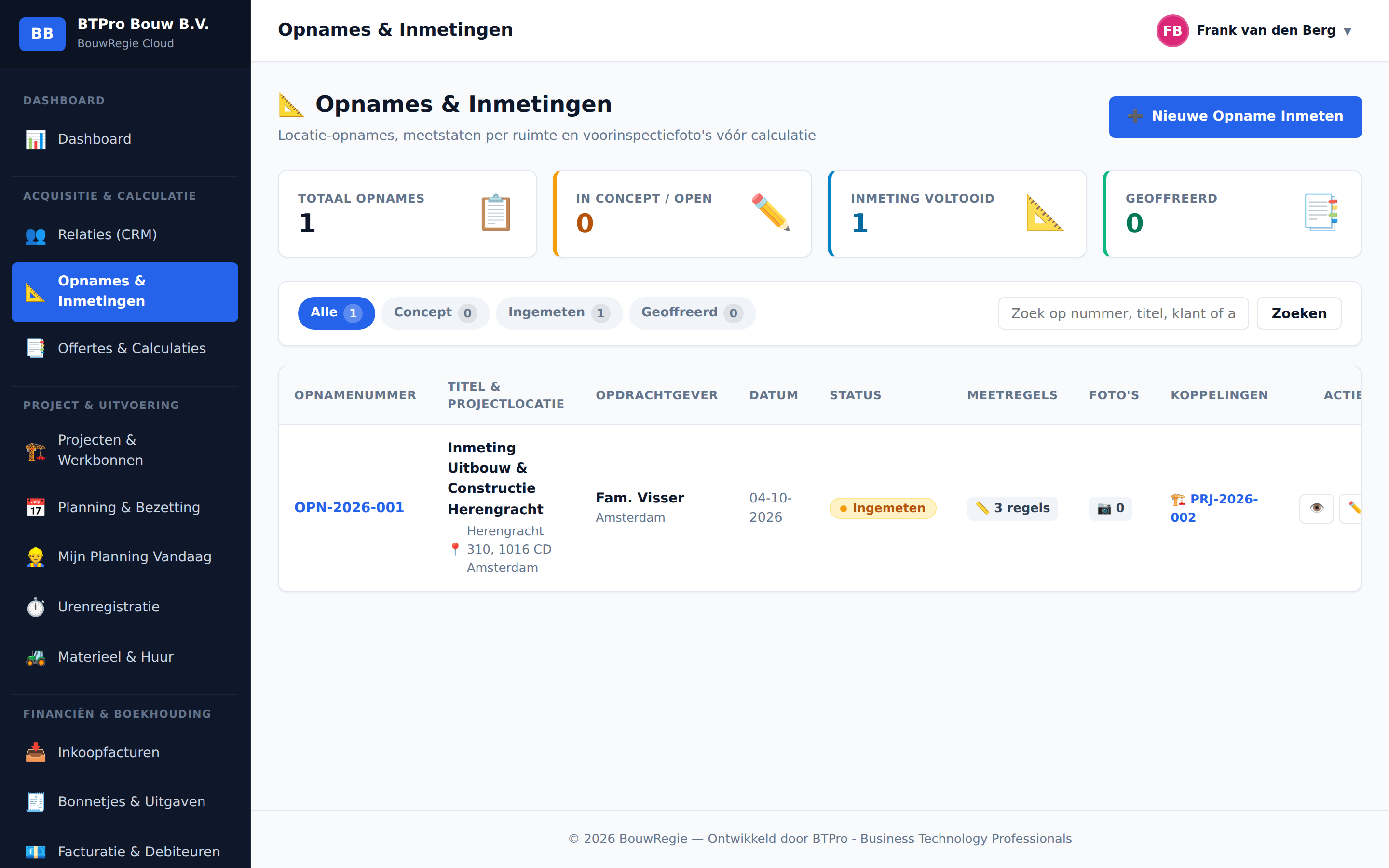
Task: Click the Dashboard chart icon in sidebar
Action: click(36, 139)
